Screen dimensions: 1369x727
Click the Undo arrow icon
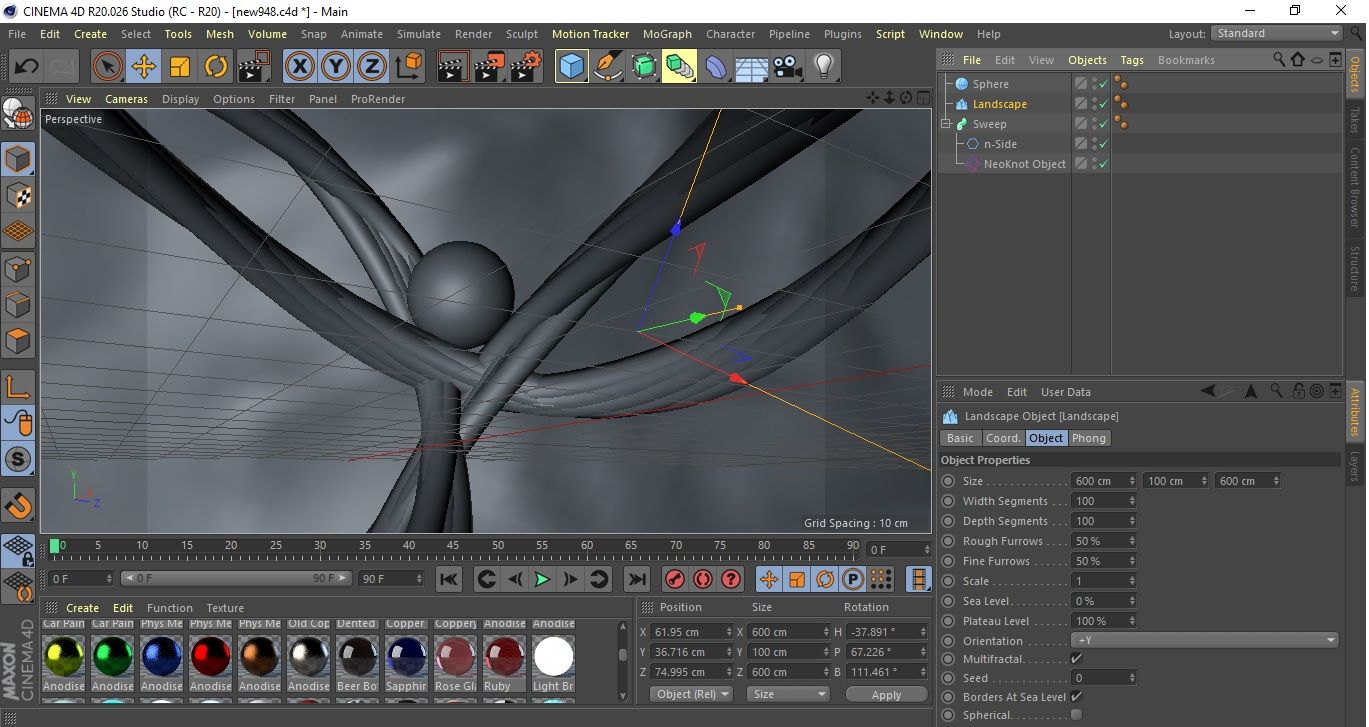point(27,67)
